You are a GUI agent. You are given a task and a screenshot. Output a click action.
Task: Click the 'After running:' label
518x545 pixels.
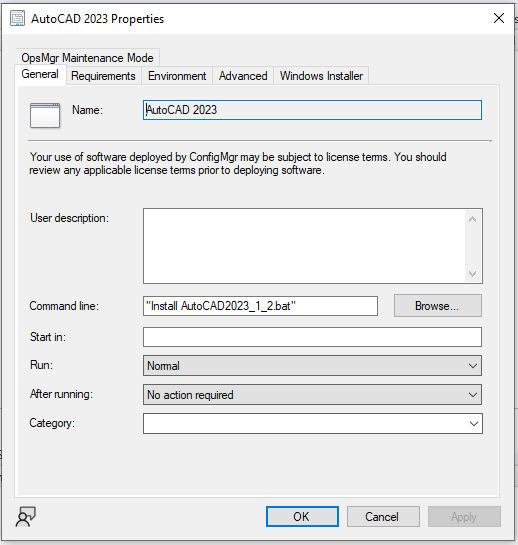61,394
